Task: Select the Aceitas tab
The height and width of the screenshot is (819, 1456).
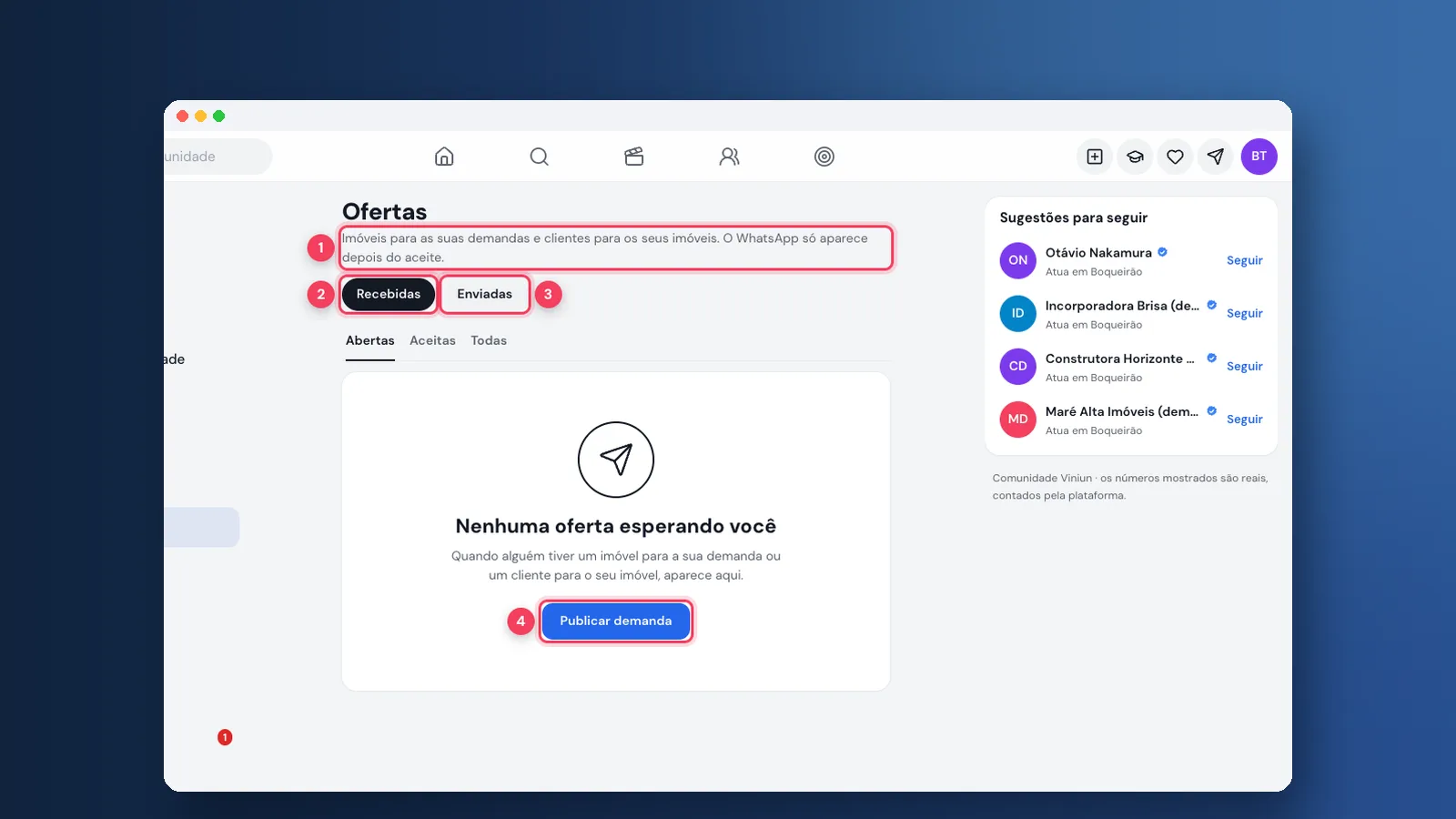Action: pos(432,340)
